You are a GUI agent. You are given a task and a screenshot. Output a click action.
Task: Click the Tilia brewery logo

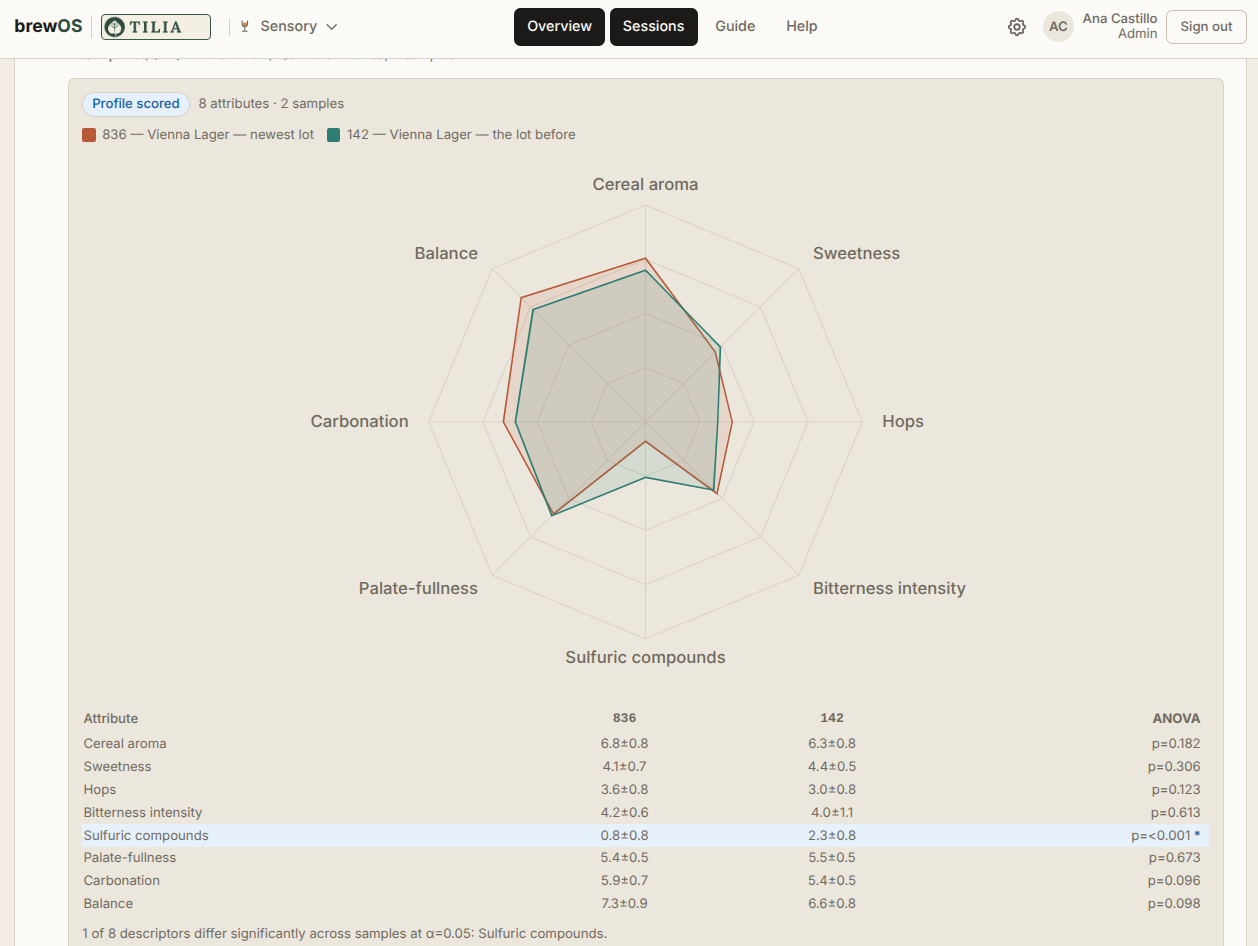coord(156,27)
